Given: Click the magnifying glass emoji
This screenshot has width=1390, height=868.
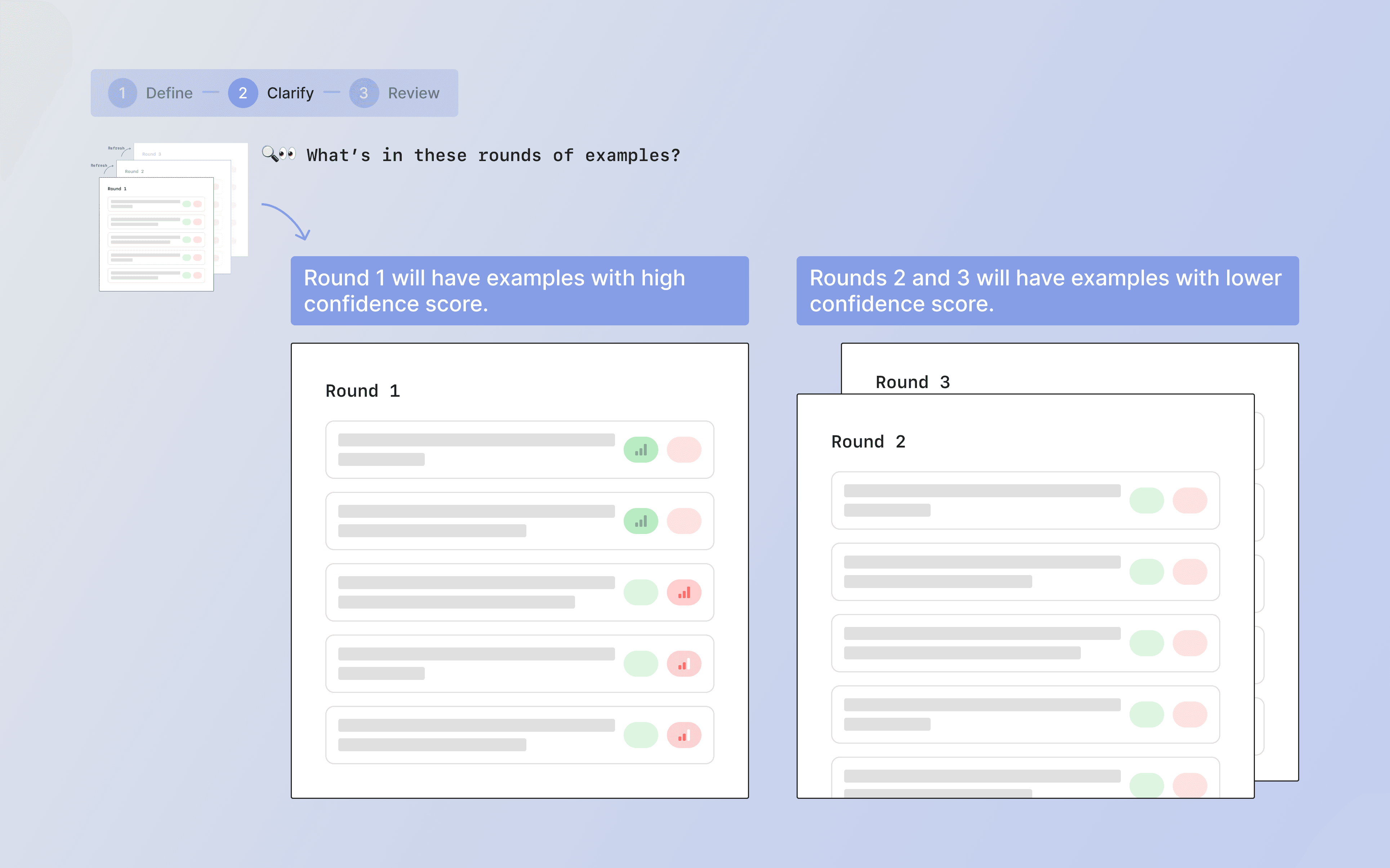Looking at the screenshot, I should tap(269, 153).
